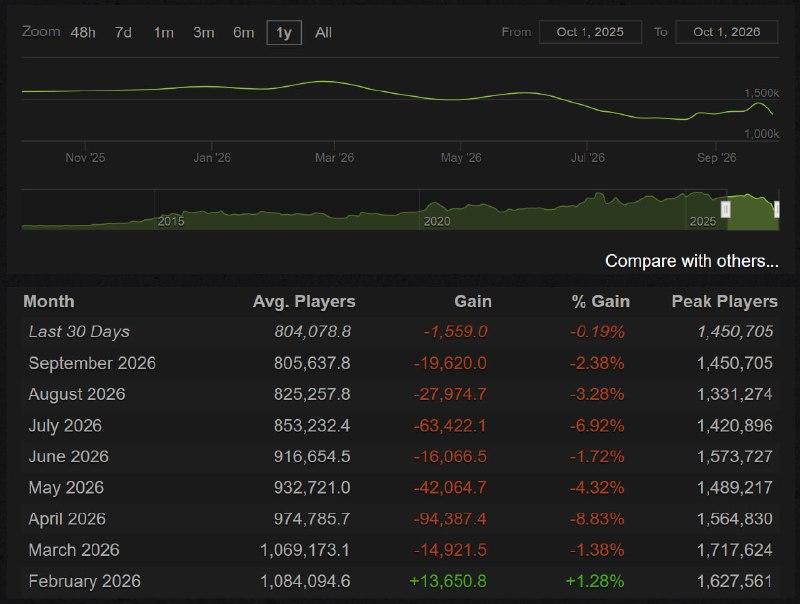Show All time zoom range
This screenshot has width=800, height=604.
tap(323, 33)
